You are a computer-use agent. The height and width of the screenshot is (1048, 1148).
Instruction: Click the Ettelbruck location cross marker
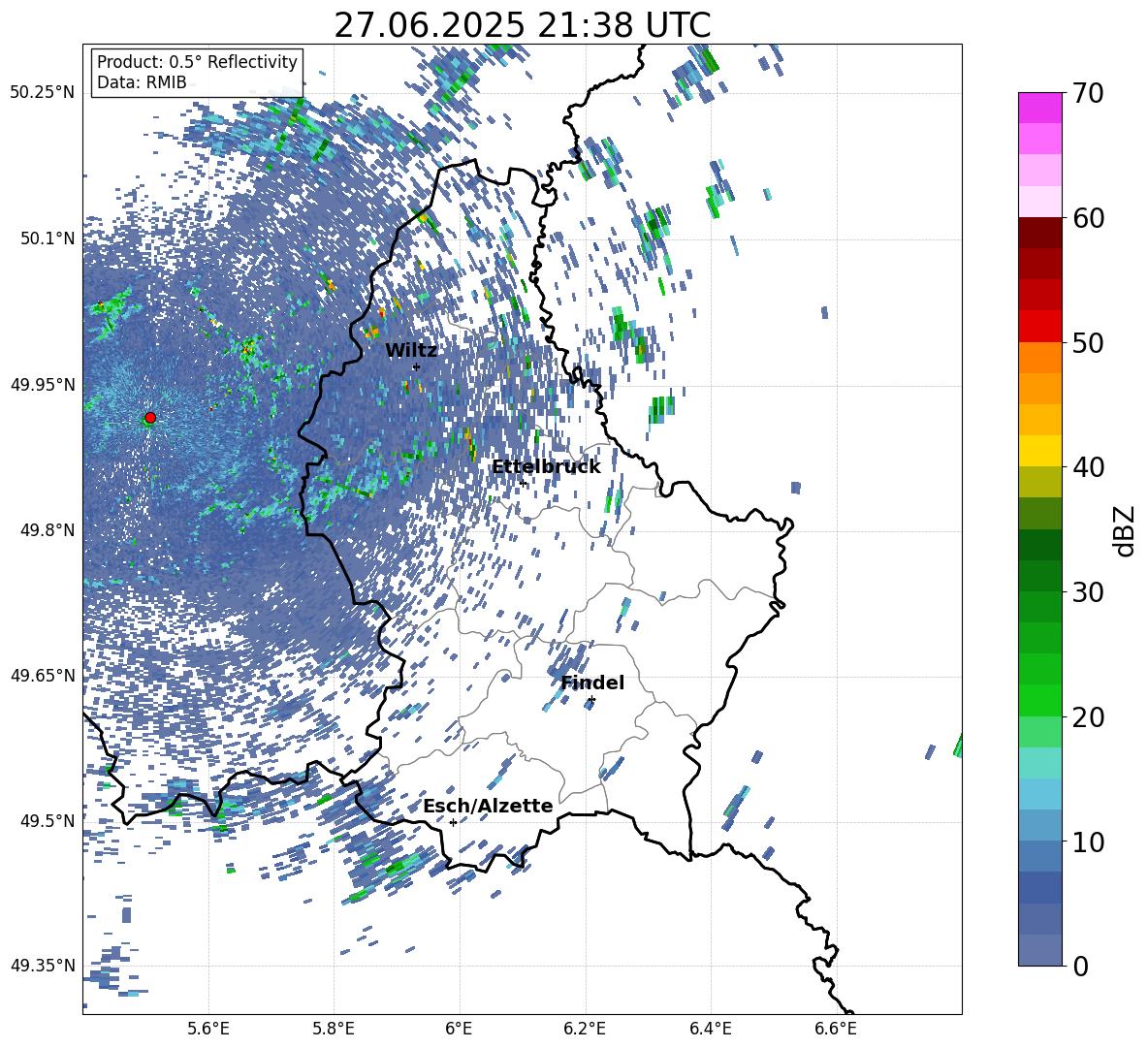coord(523,483)
